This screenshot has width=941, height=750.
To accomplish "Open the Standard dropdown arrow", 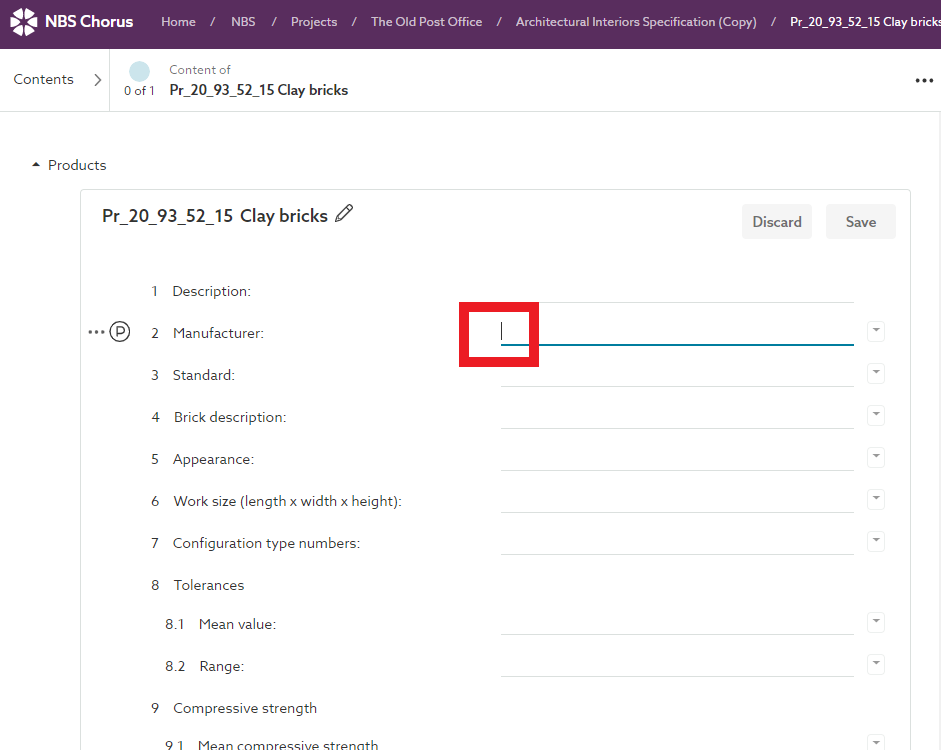I will [876, 373].
